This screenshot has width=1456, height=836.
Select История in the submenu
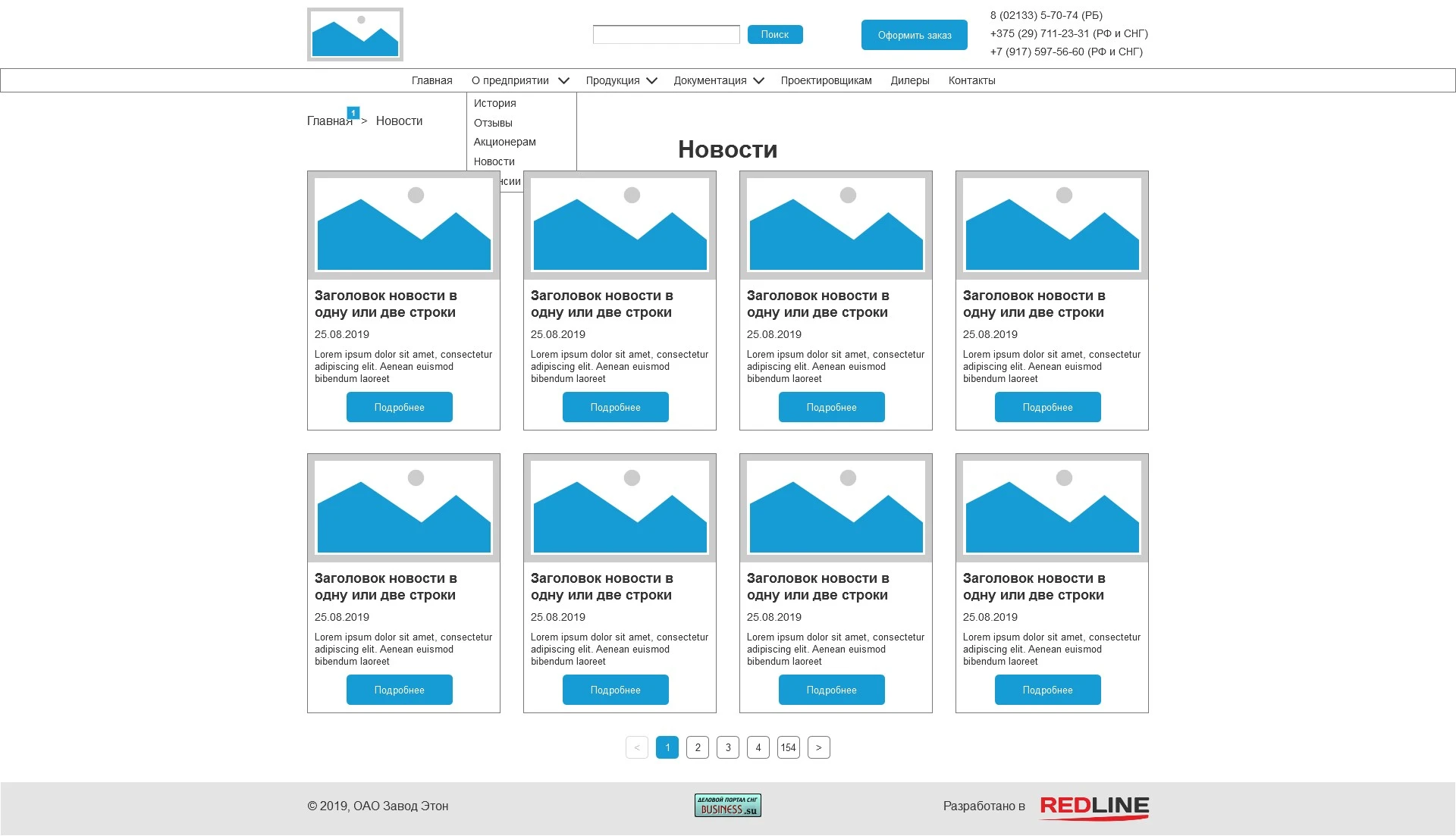pyautogui.click(x=494, y=103)
